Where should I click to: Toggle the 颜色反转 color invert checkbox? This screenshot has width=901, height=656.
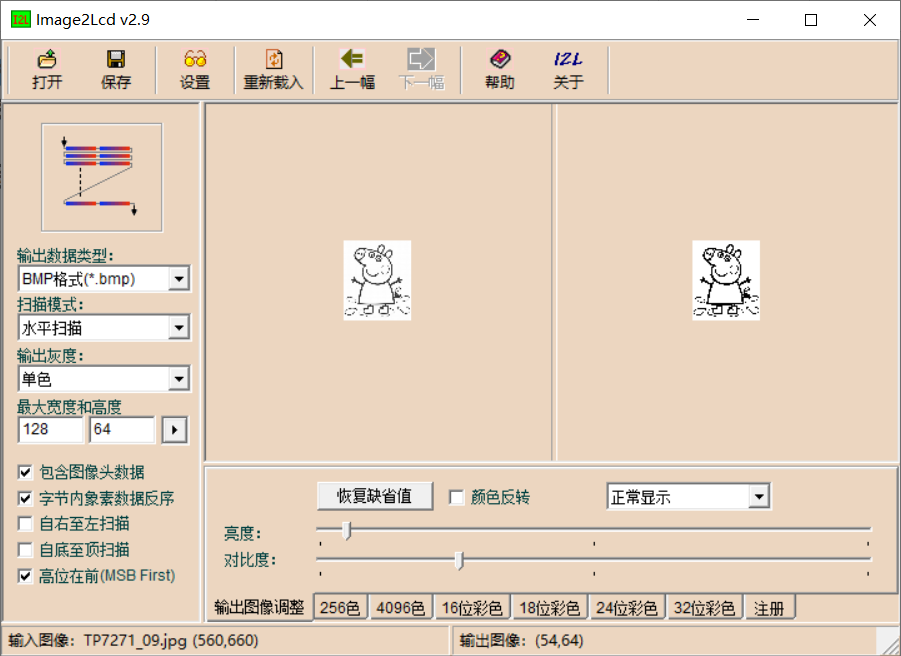pyautogui.click(x=455, y=496)
